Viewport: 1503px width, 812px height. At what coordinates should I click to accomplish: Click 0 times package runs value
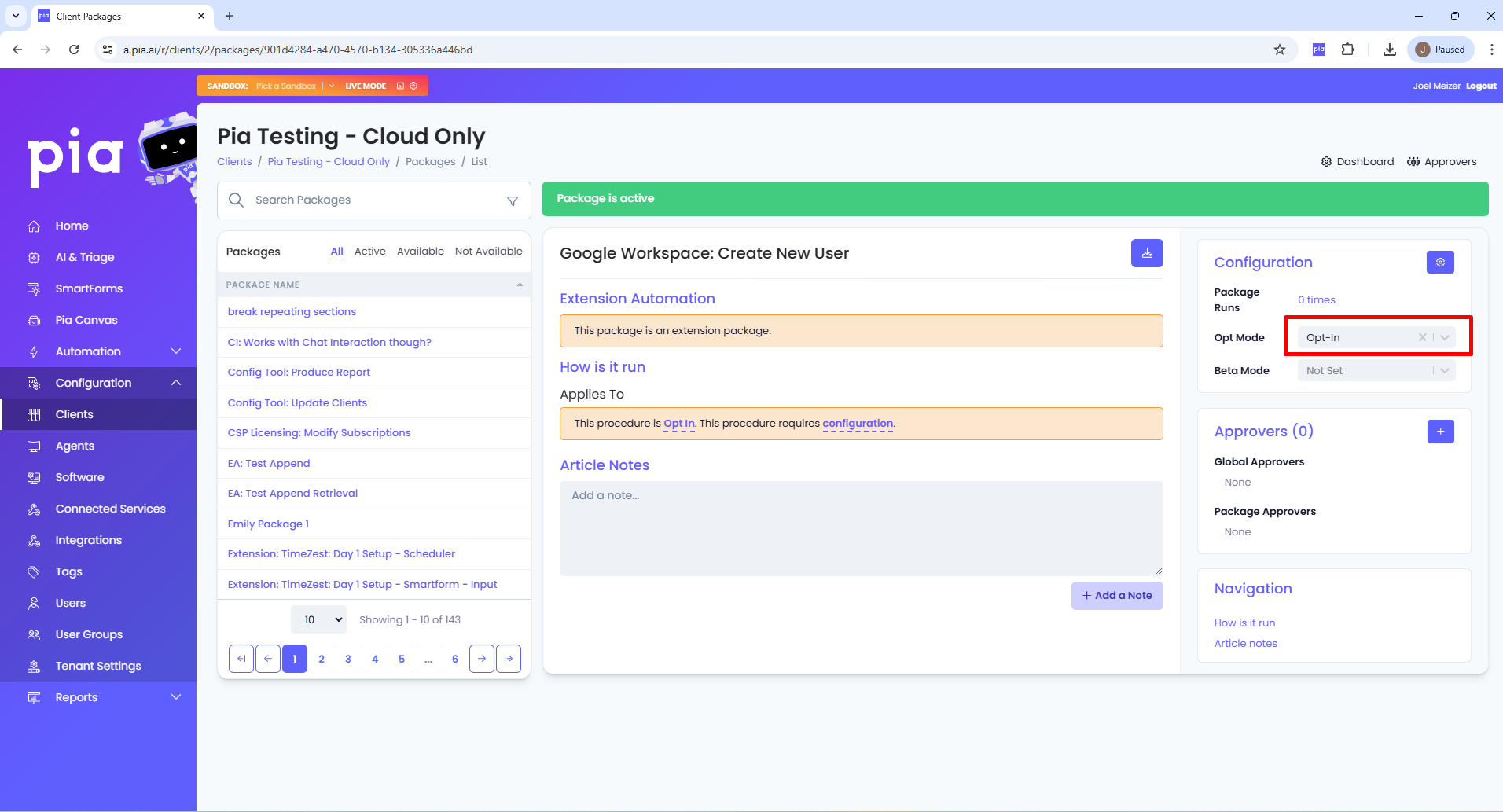point(1317,300)
